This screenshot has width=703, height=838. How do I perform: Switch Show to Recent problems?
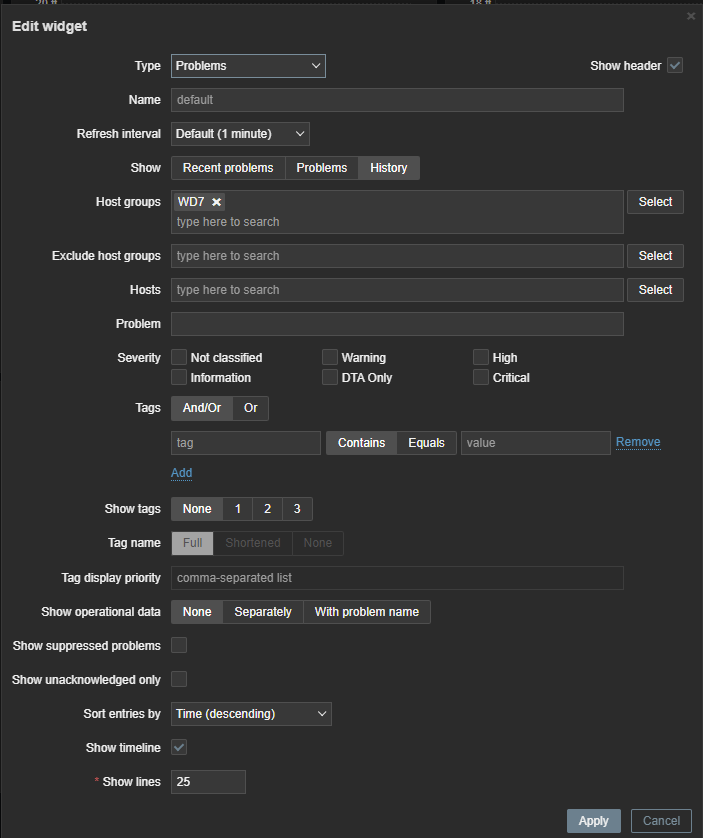point(228,168)
